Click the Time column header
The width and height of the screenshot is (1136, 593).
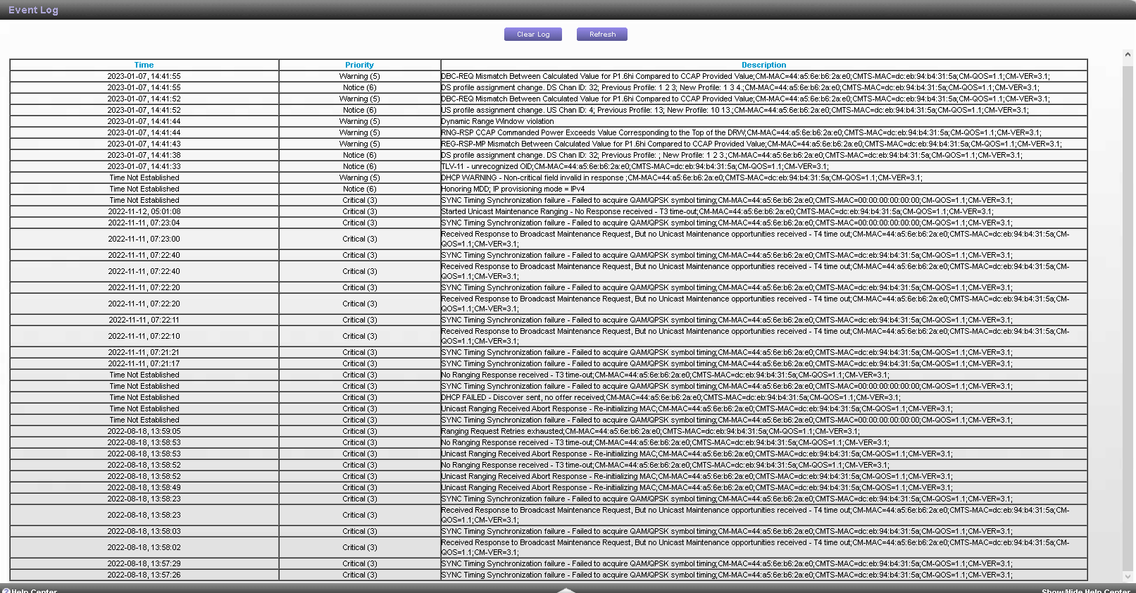pyautogui.click(x=143, y=64)
